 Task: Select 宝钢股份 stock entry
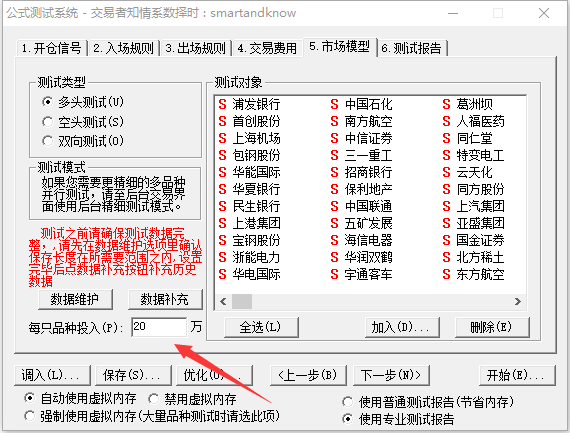pyautogui.click(x=249, y=240)
